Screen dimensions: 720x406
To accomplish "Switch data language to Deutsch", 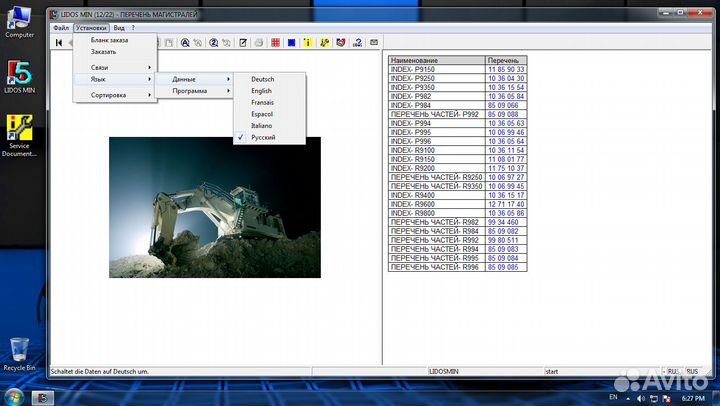I will point(263,79).
